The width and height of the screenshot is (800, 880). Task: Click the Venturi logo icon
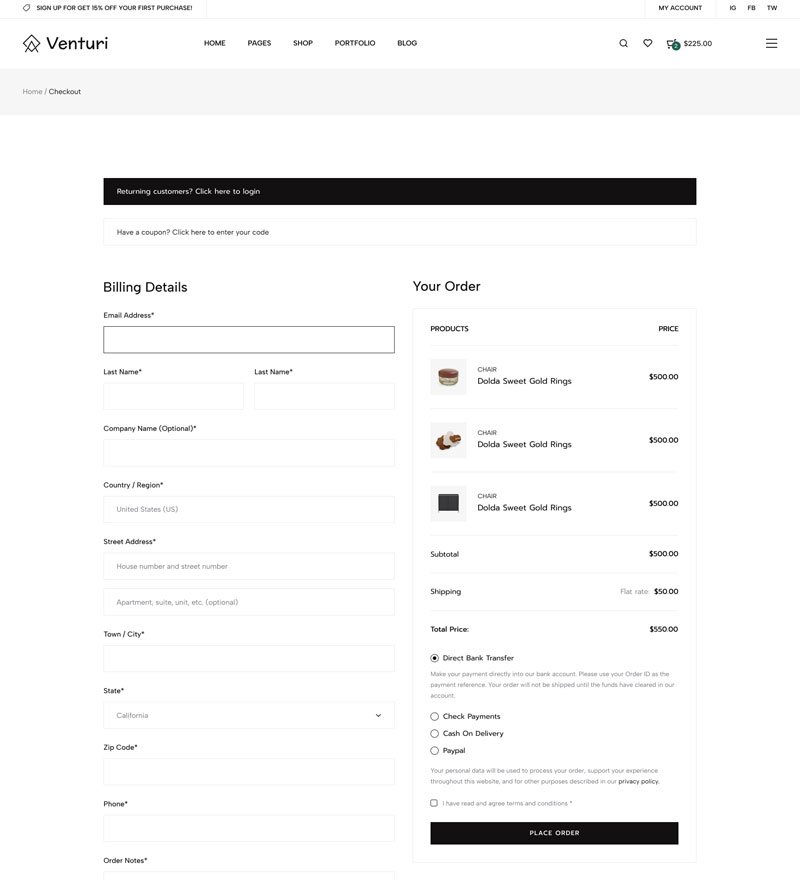(x=31, y=43)
